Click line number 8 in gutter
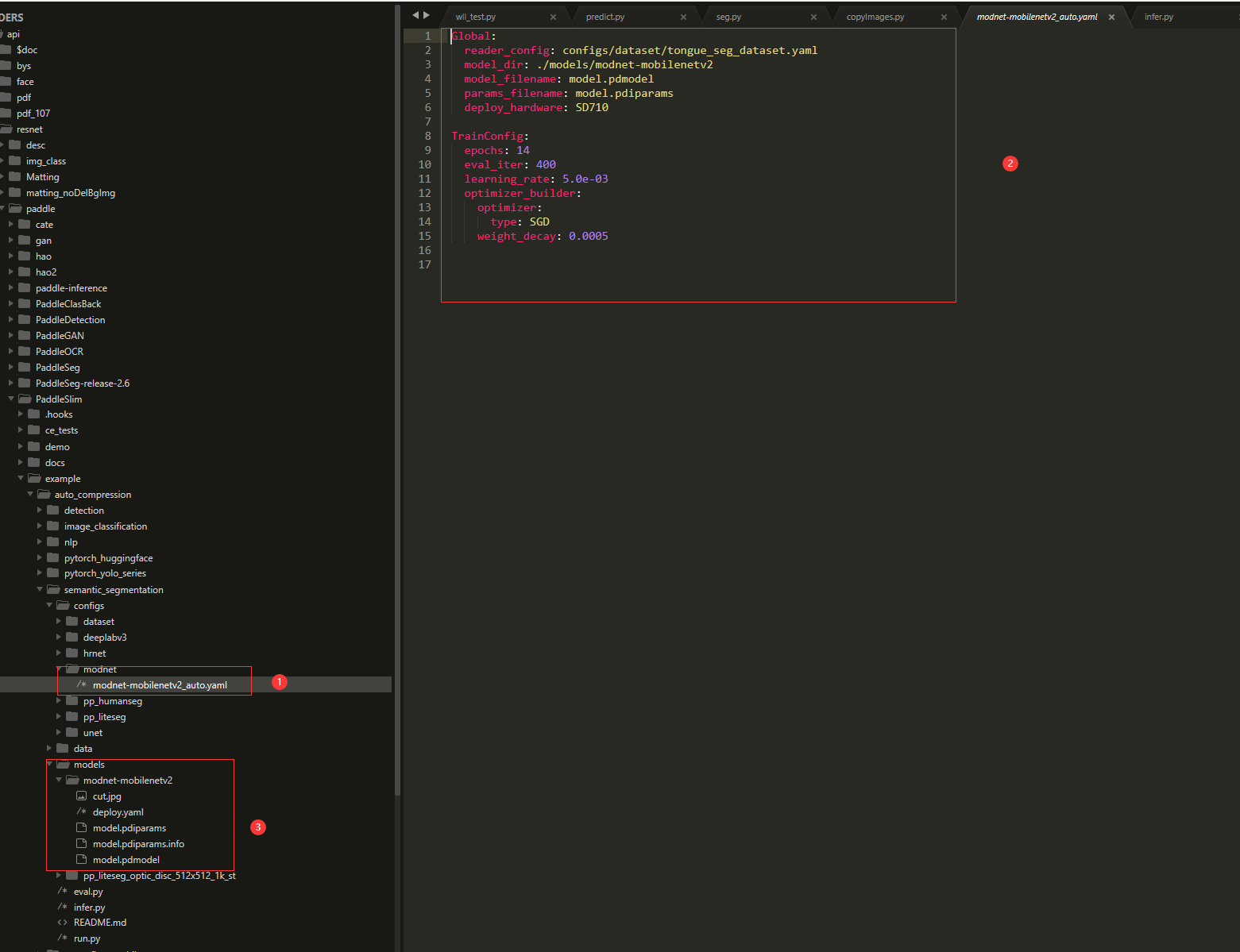 click(427, 136)
